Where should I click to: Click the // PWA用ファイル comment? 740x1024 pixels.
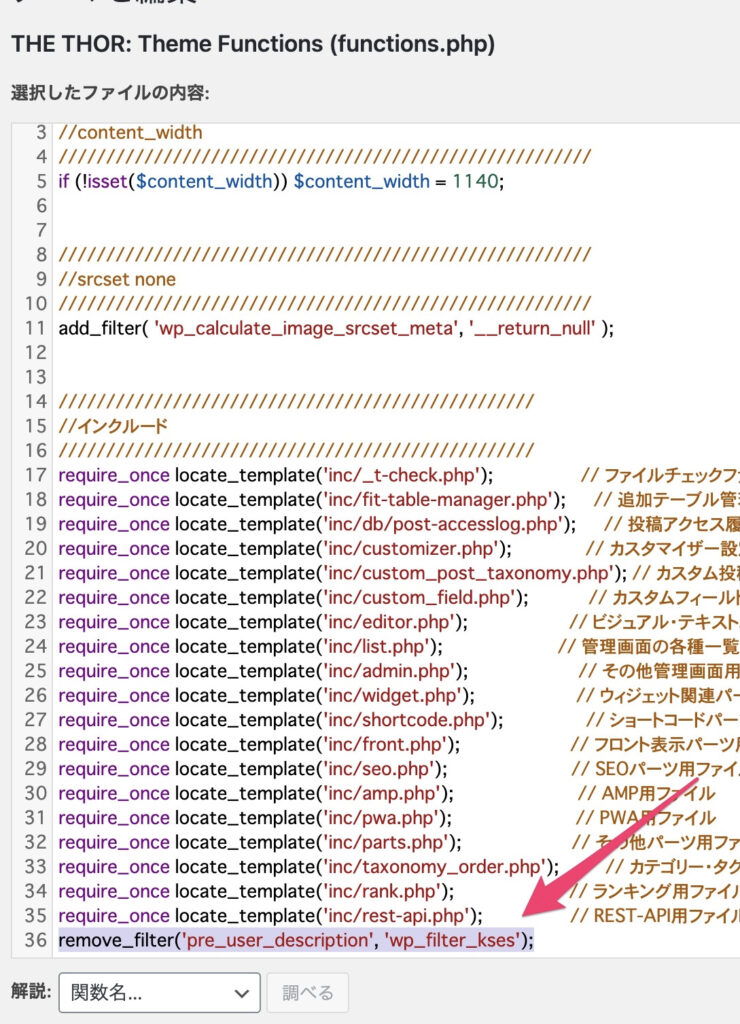pyautogui.click(x=647, y=818)
